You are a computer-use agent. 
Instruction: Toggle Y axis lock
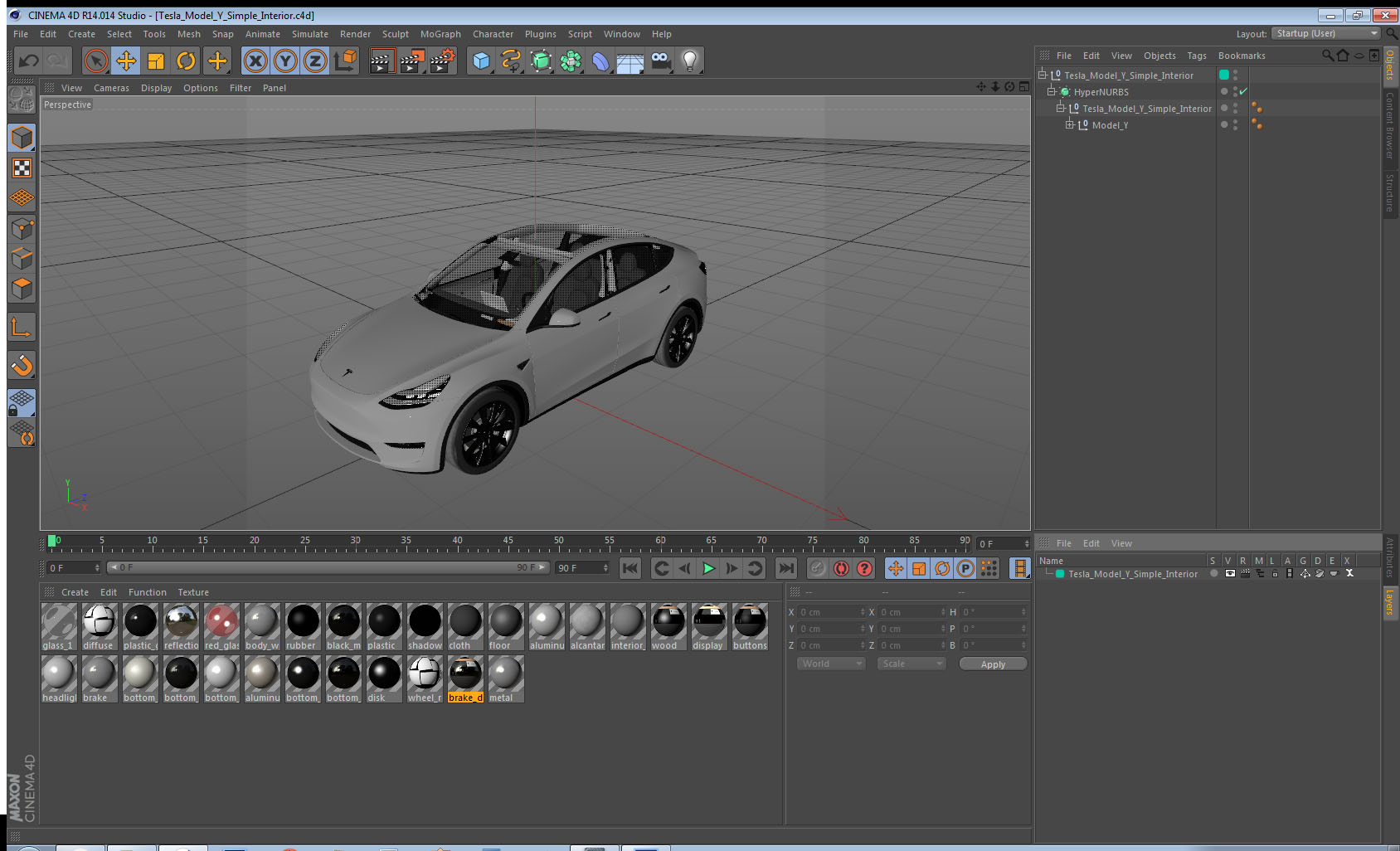(285, 61)
